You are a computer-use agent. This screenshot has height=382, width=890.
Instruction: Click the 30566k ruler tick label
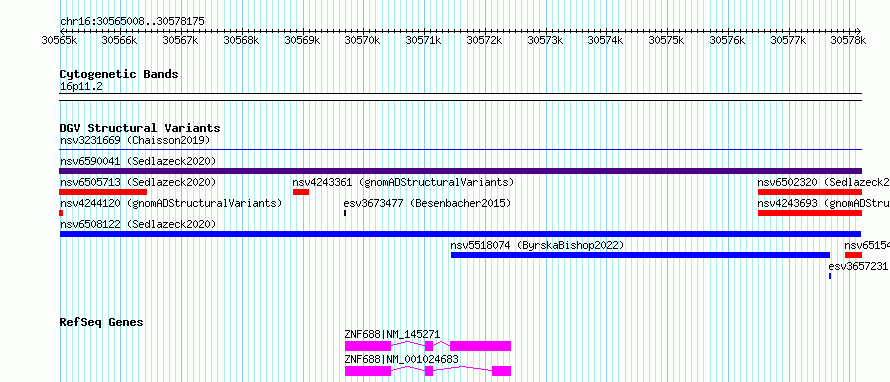(x=119, y=40)
